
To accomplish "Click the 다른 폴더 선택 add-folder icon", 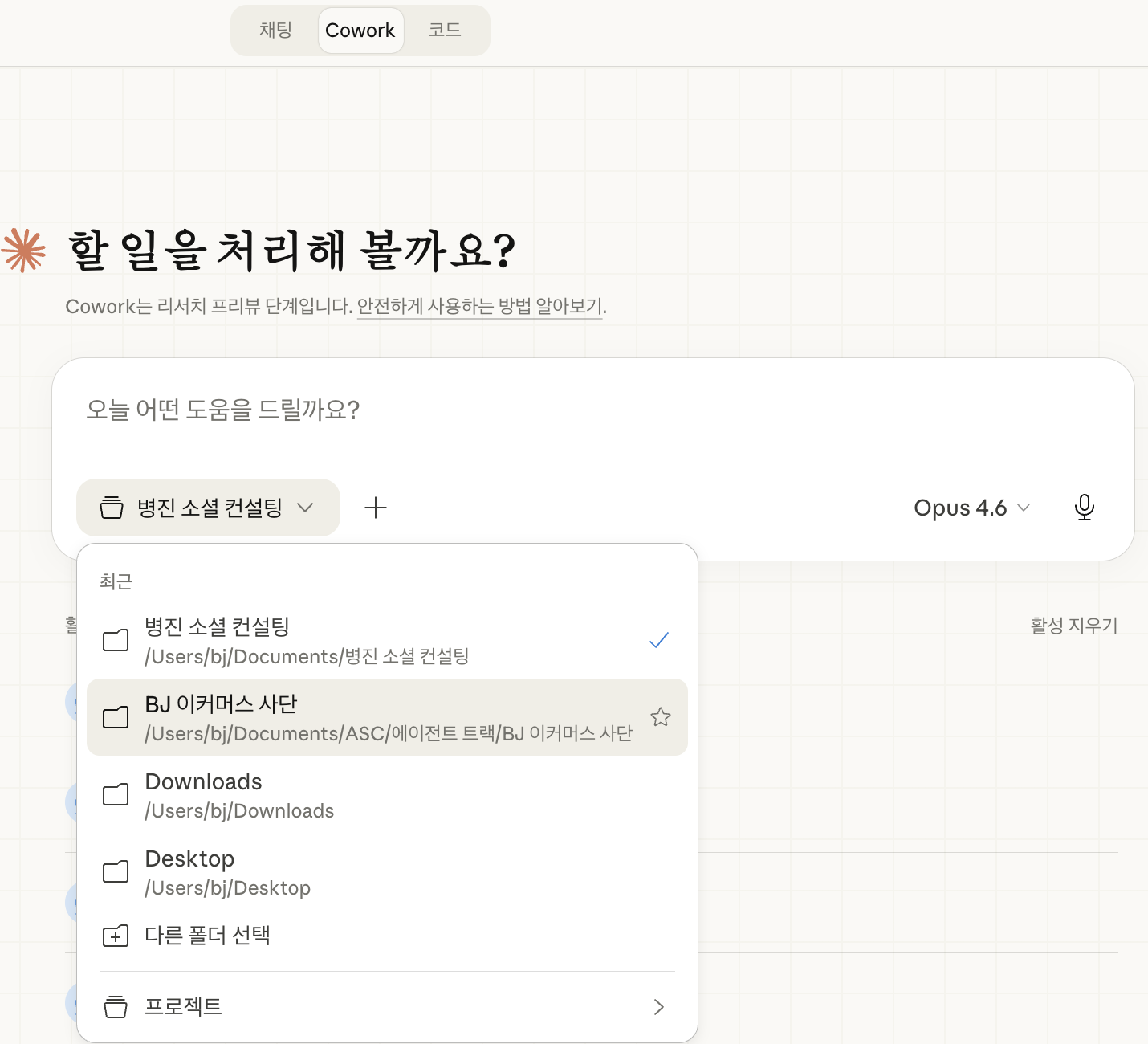I will pyautogui.click(x=116, y=936).
